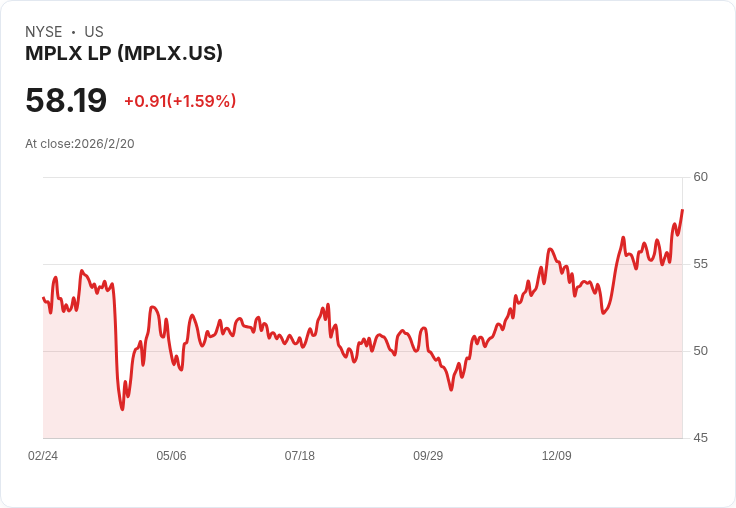Viewport: 736px width, 508px height.
Task: Click the July spike near 07/18
Action: [x=328, y=305]
